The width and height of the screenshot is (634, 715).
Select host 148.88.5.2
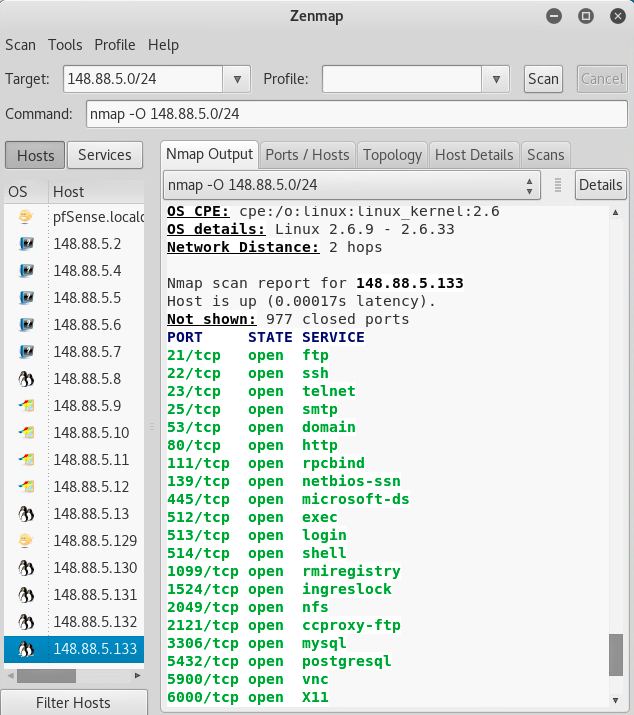(74, 244)
